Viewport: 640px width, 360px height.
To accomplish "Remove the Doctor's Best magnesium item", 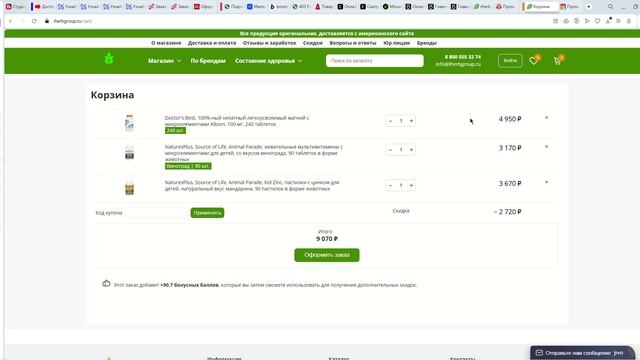I will point(547,118).
